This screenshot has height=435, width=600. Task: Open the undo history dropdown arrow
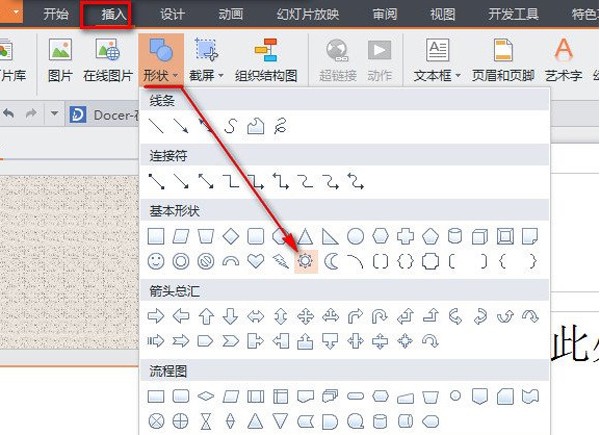coord(55,113)
